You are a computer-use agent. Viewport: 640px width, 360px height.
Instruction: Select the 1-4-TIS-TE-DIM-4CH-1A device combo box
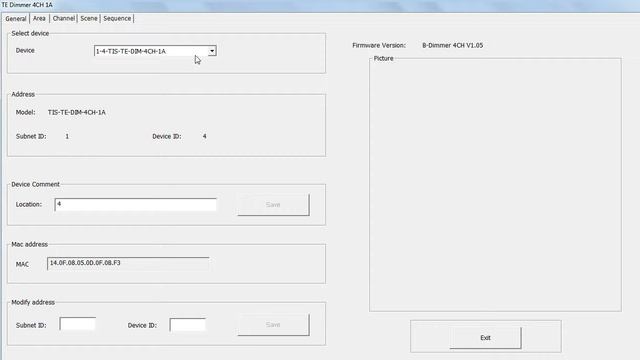(155, 51)
